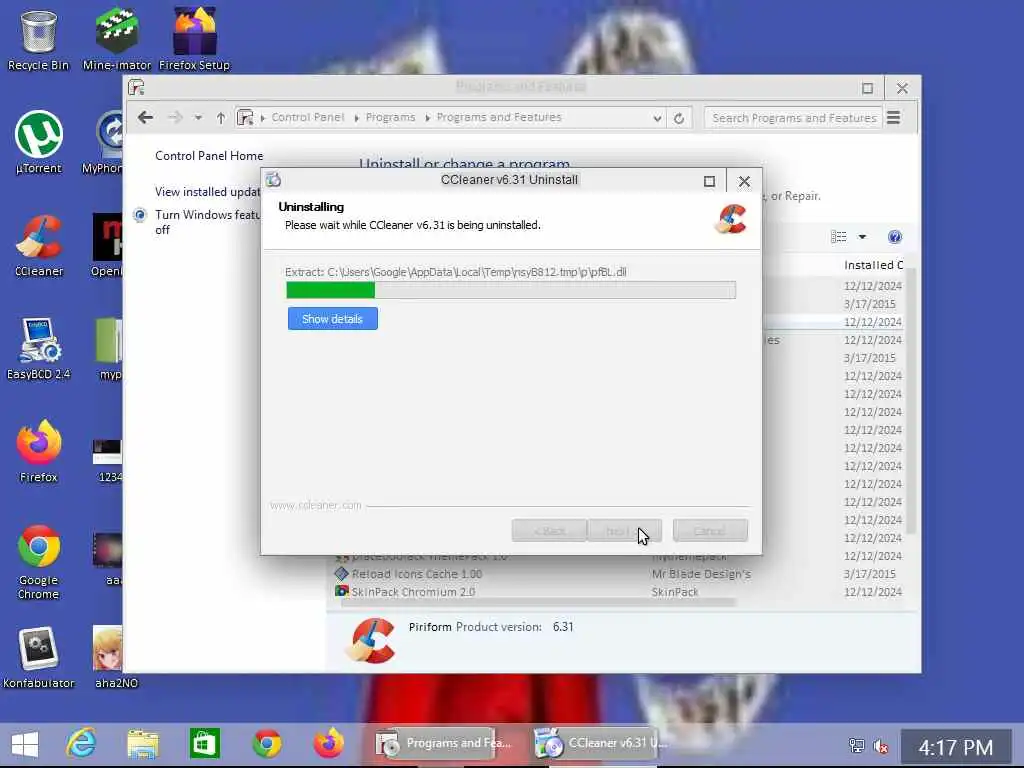Refresh the Programs and Features list
This screenshot has height=768, width=1024.
(x=679, y=118)
